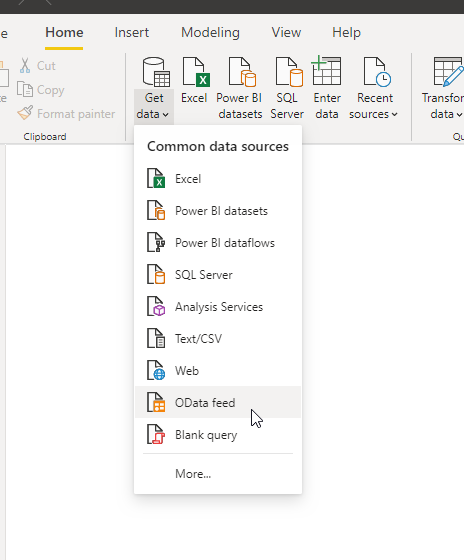
Task: Open the Modeling ribbon tab
Action: [x=210, y=32]
